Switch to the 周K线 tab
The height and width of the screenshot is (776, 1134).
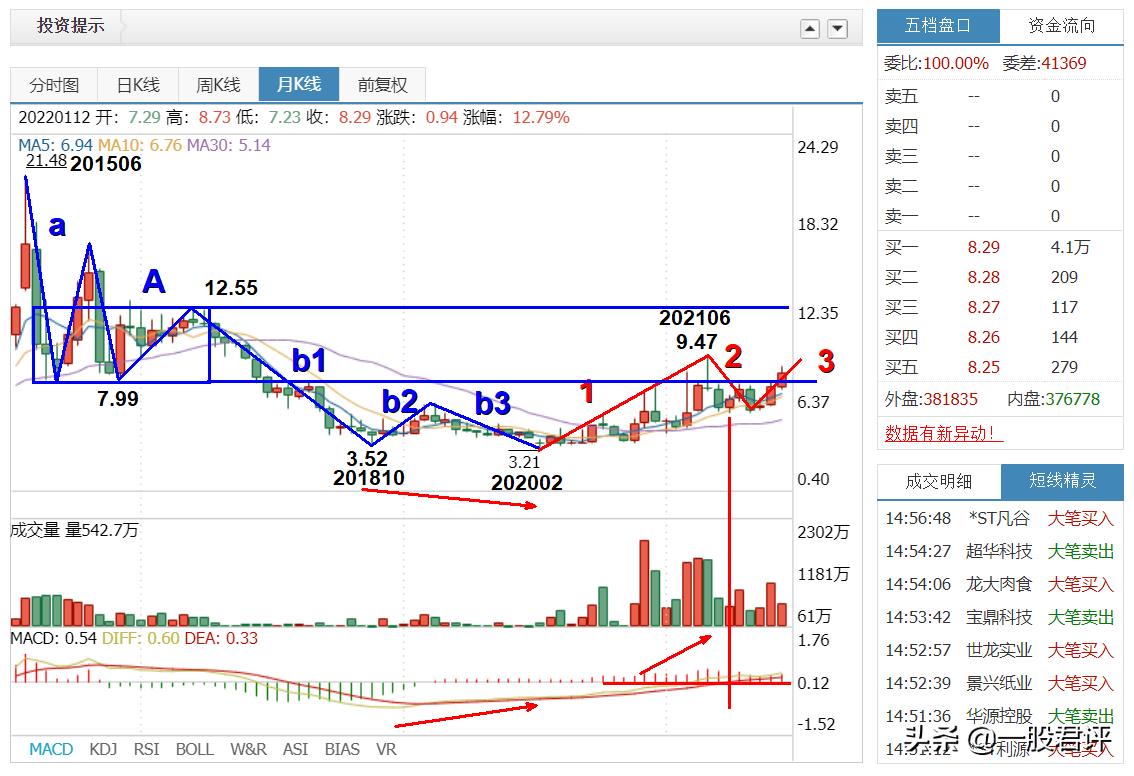(x=218, y=85)
